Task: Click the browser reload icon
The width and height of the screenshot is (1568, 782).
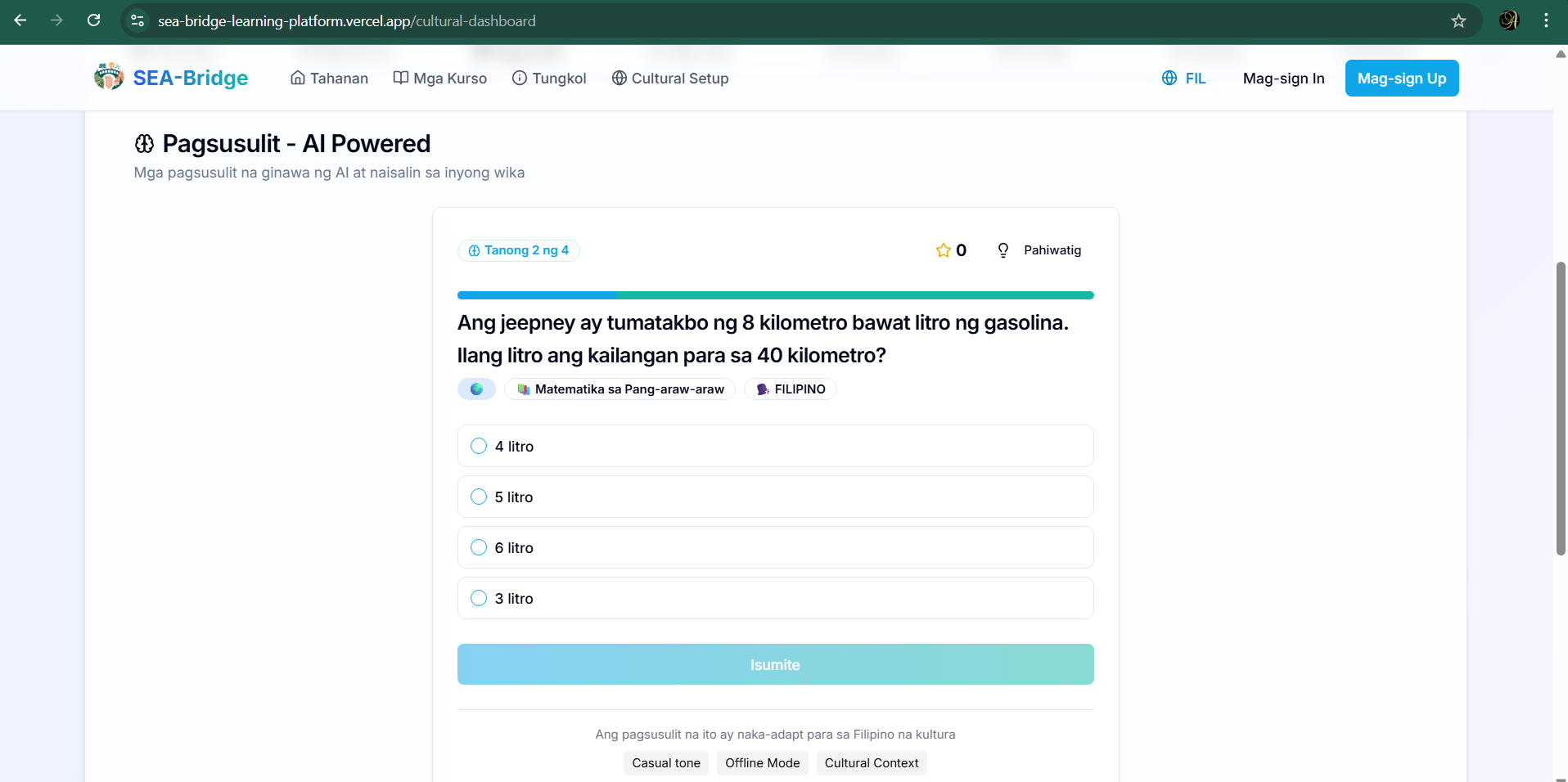Action: [x=94, y=20]
